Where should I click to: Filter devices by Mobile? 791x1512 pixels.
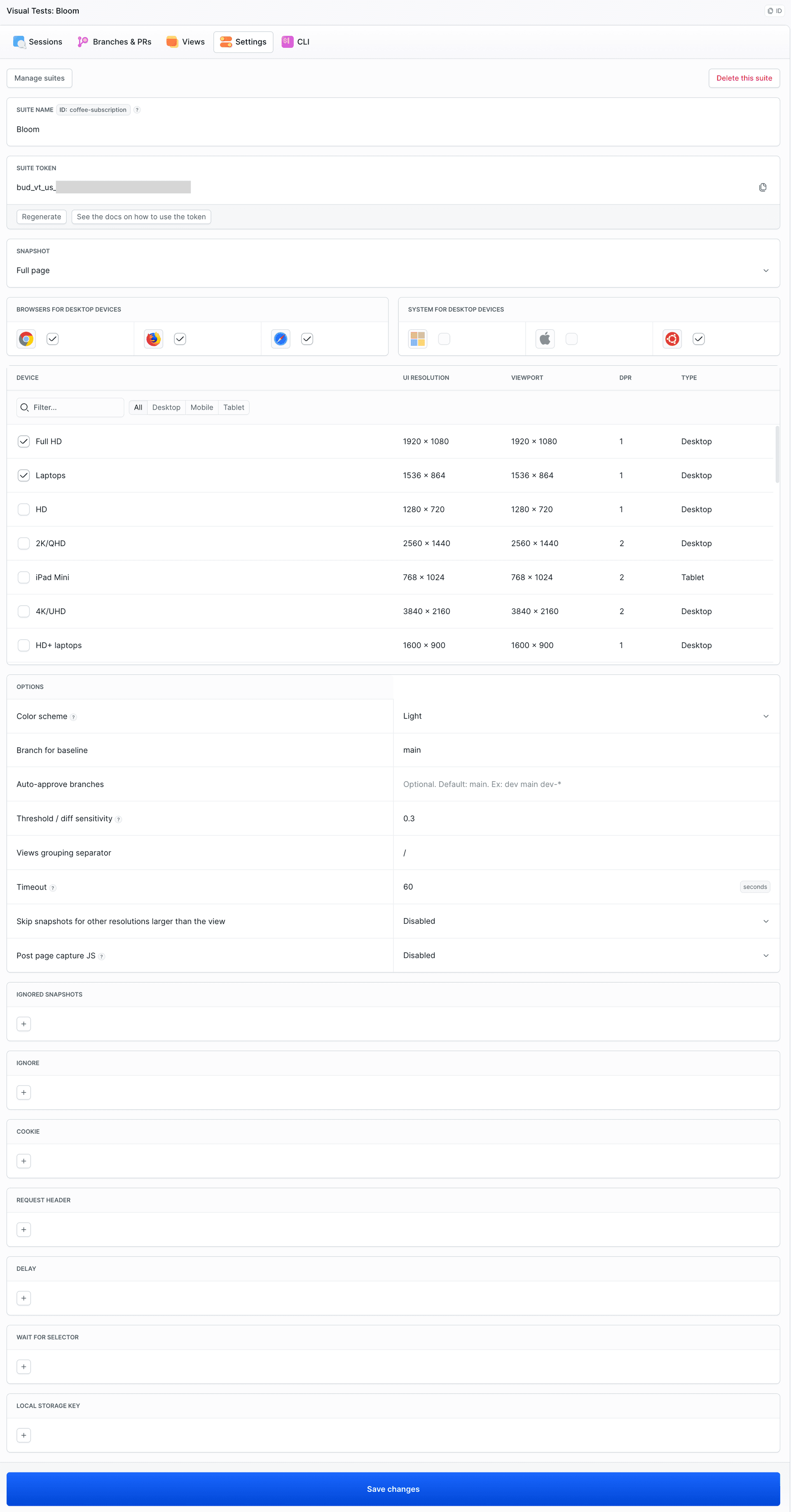[202, 407]
